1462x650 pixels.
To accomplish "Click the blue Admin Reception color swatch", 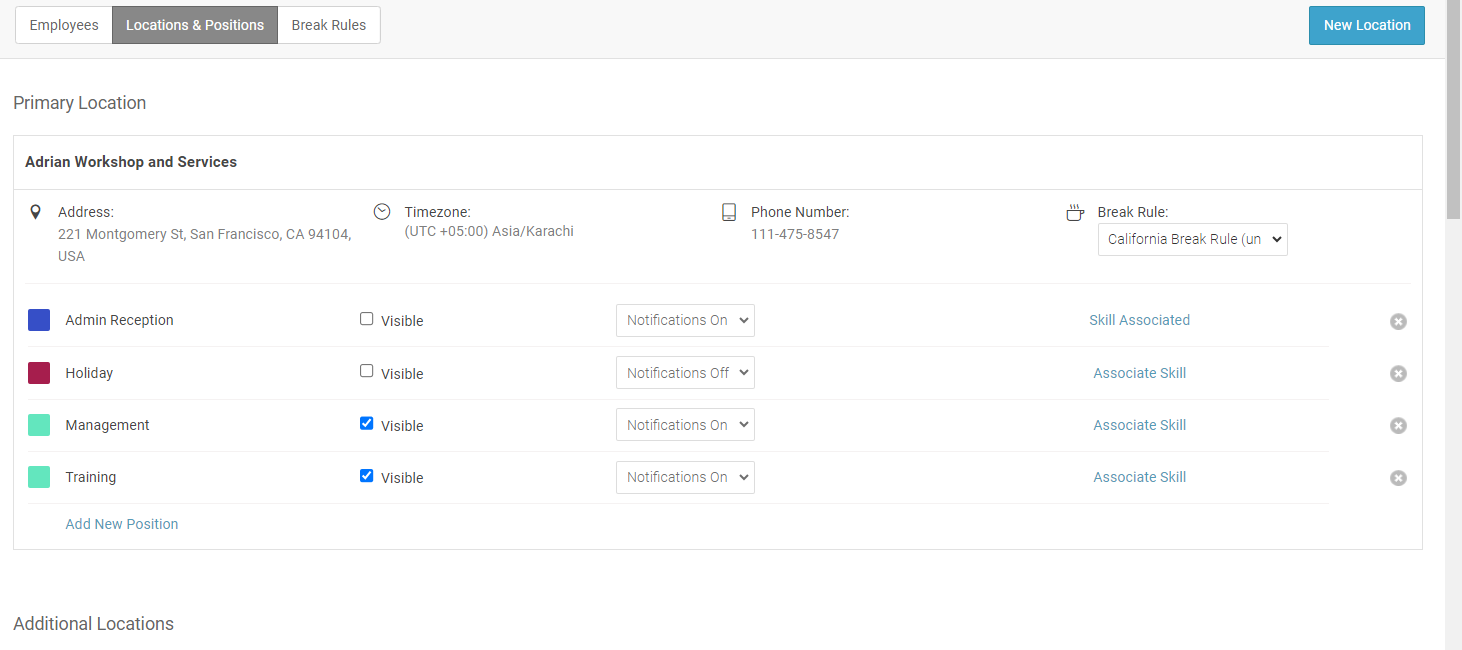I will 39,320.
